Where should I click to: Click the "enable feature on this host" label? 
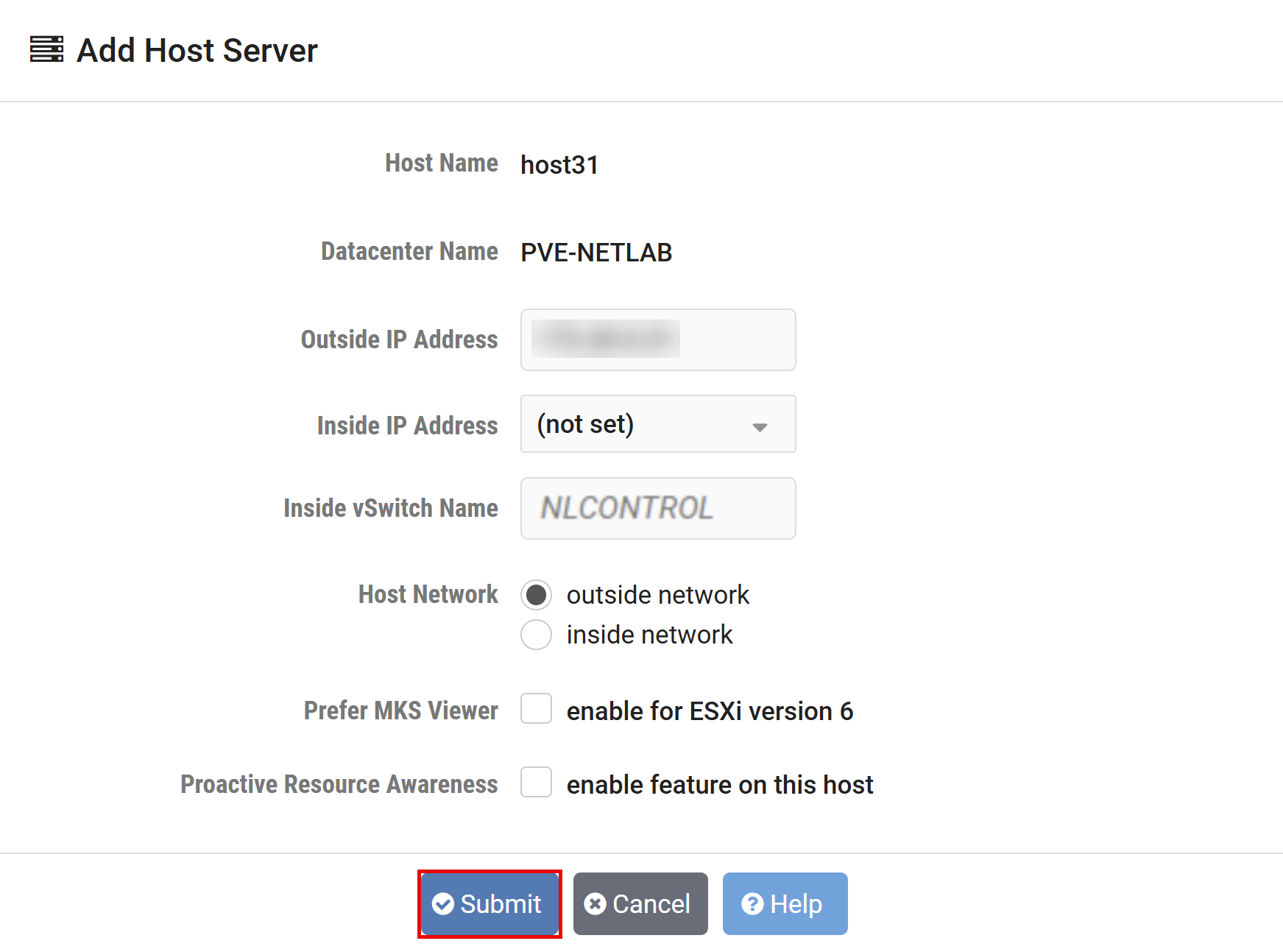pyautogui.click(x=719, y=785)
